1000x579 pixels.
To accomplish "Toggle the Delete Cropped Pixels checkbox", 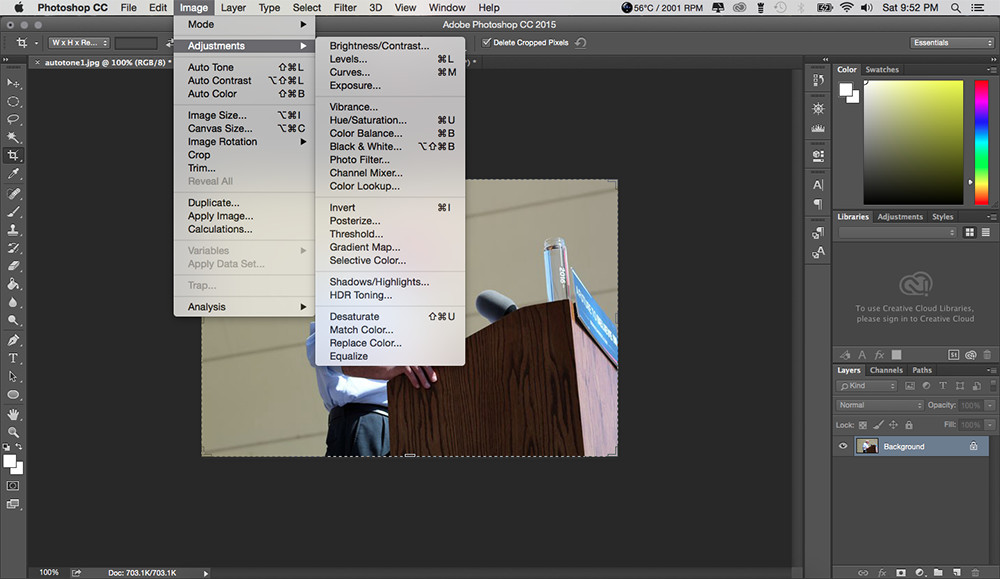I will [487, 43].
